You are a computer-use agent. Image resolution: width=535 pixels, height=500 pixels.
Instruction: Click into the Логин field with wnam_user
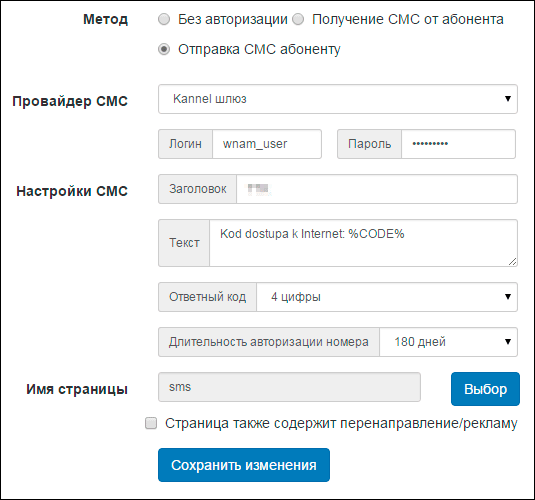point(267,144)
